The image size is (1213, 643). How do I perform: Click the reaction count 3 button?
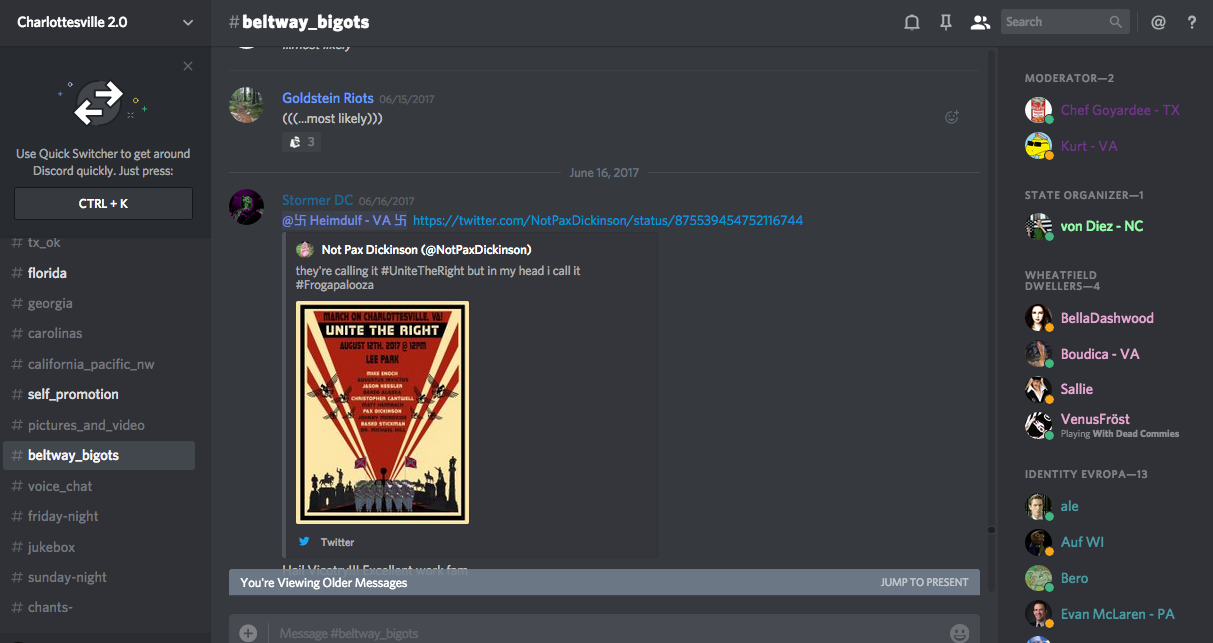302,142
